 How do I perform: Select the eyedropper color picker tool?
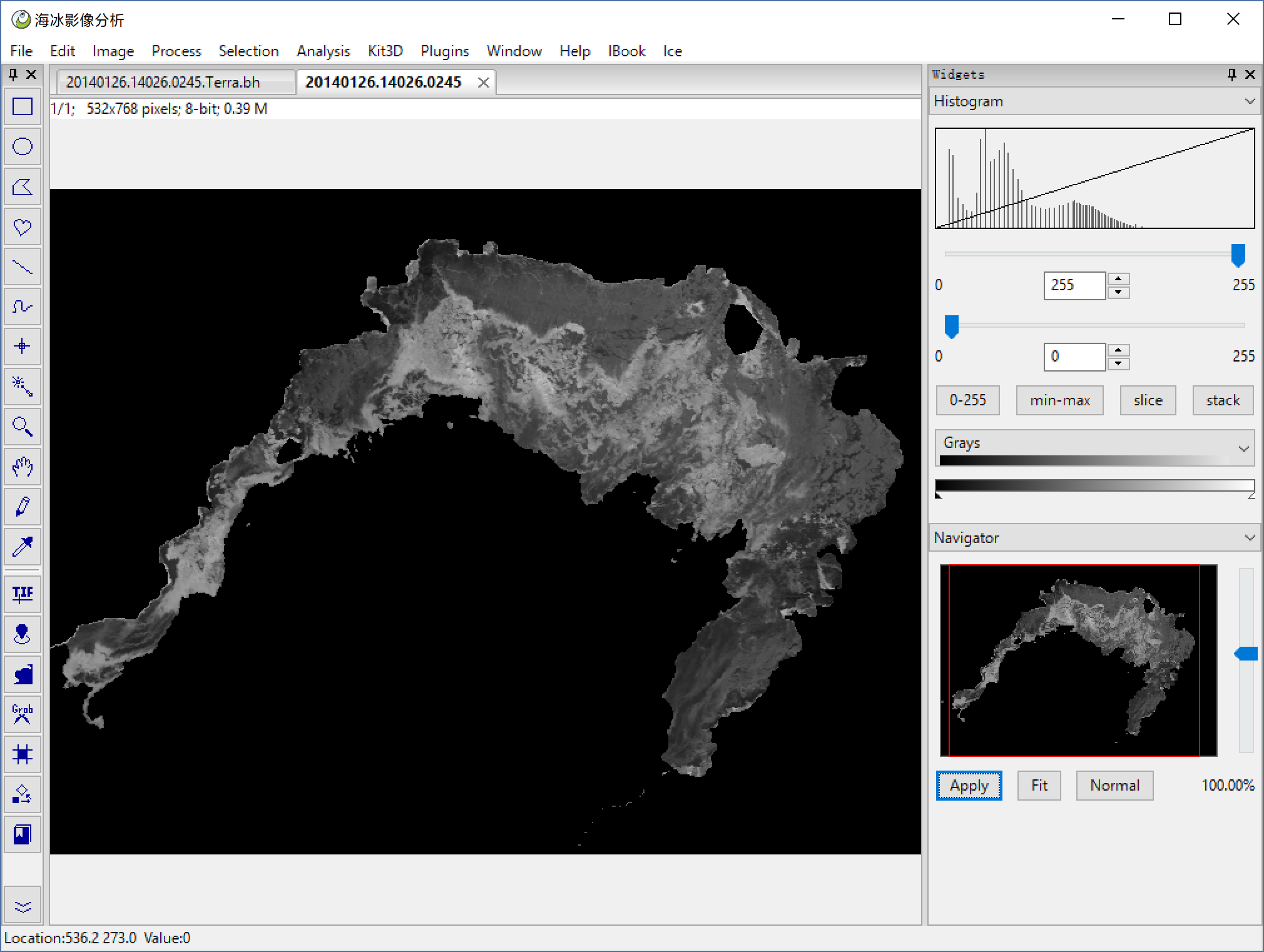pyautogui.click(x=23, y=547)
